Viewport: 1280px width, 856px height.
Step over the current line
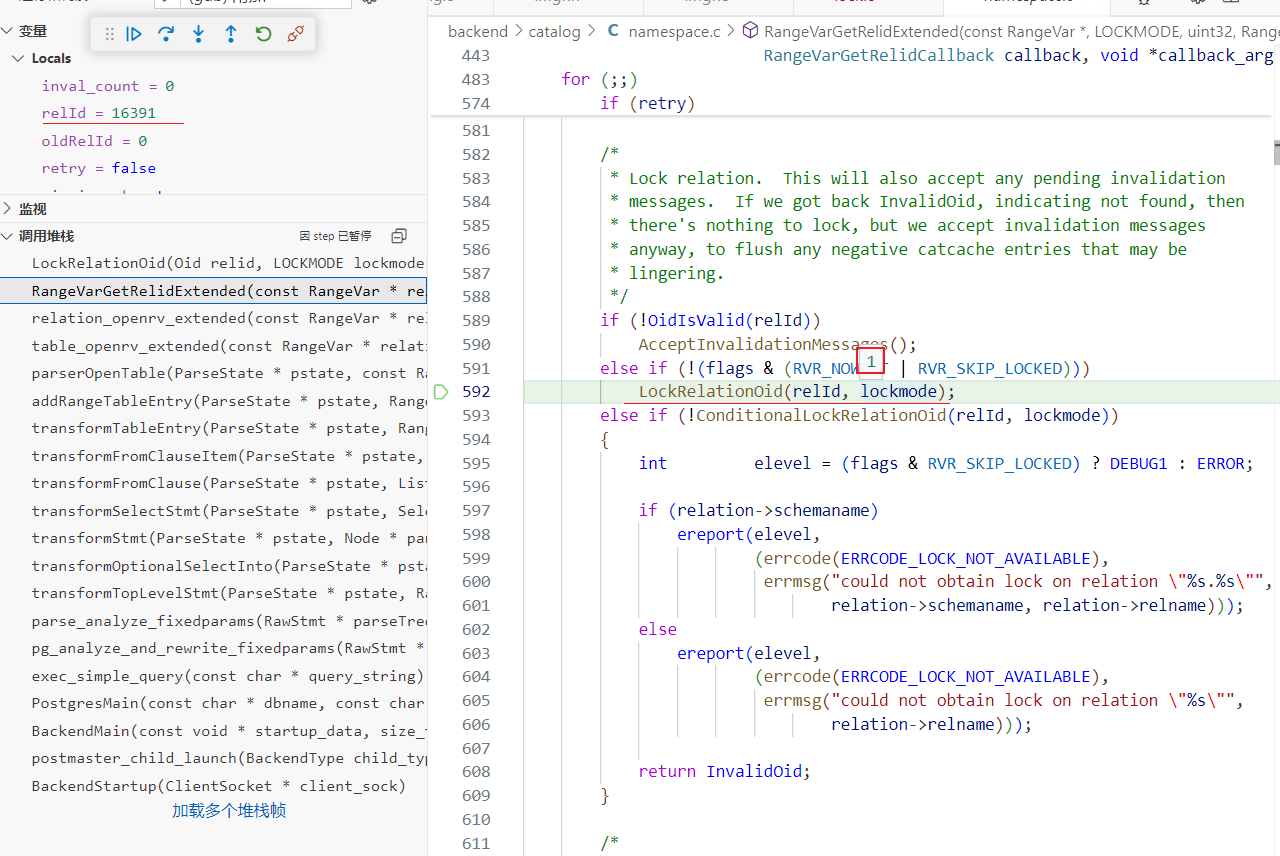[x=166, y=34]
